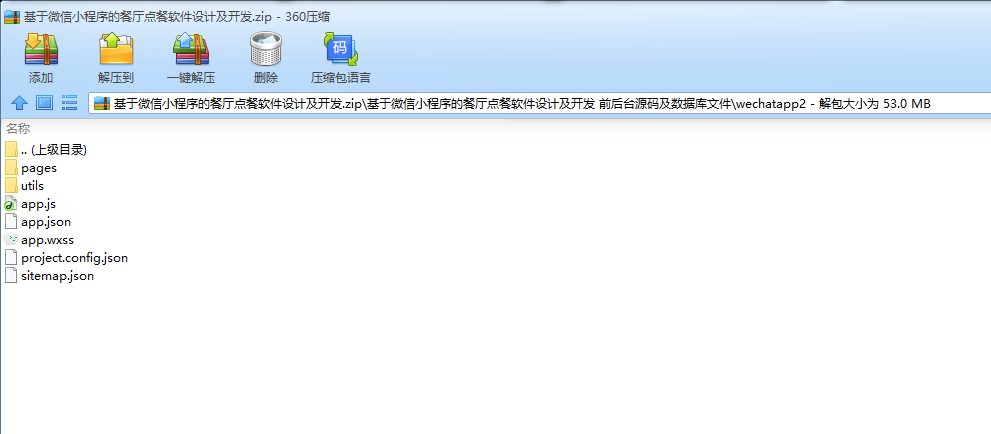Click the 一键解压 one-click extract icon
The image size is (991, 434).
[191, 50]
